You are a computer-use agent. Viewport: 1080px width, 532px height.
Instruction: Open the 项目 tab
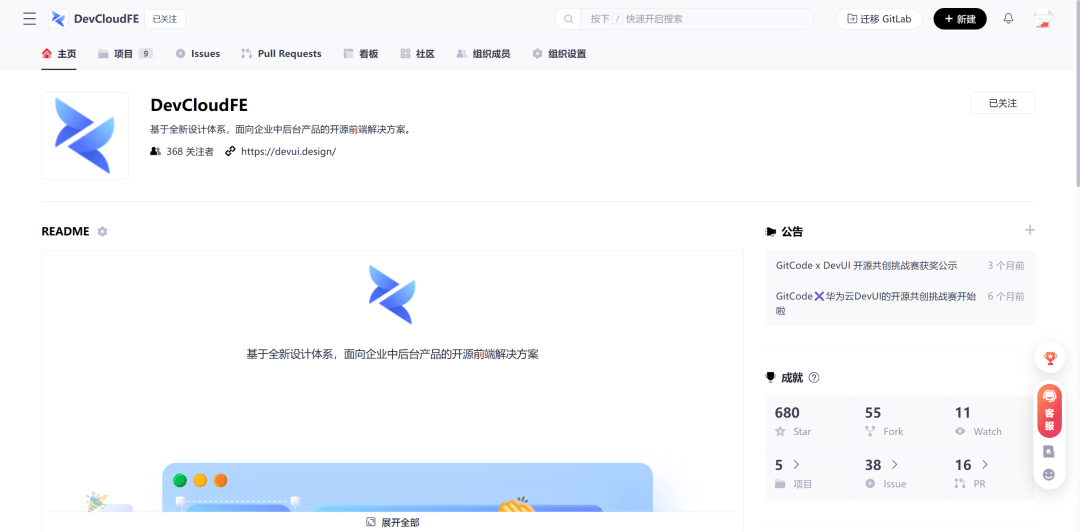pyautogui.click(x=125, y=54)
